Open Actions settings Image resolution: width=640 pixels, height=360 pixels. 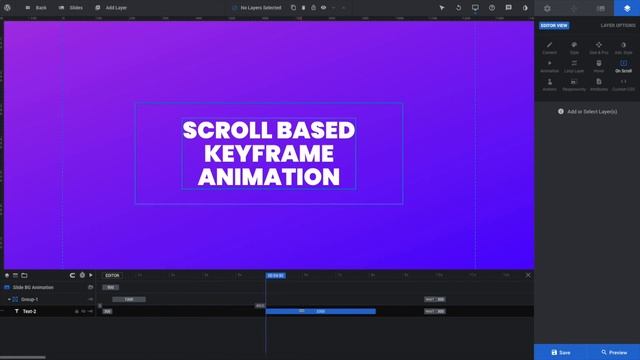coord(549,84)
